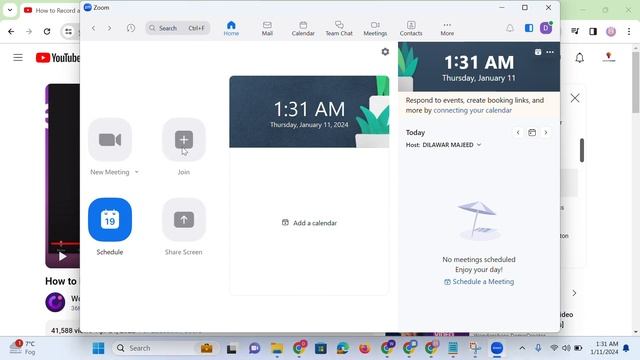Open the Meetings tab
The image size is (640, 360).
click(375, 28)
